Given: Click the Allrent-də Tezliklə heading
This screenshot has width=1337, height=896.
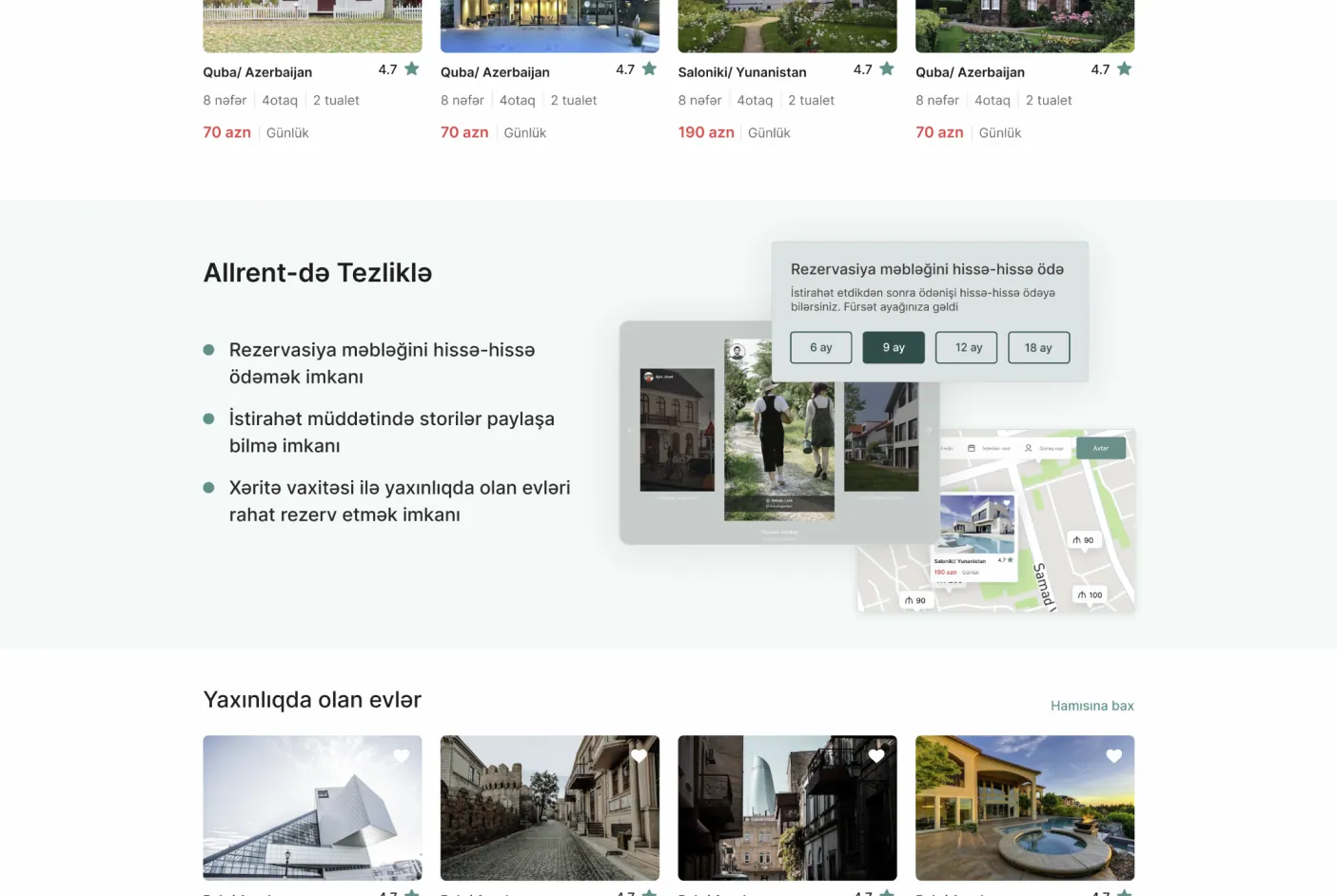Looking at the screenshot, I should point(318,273).
